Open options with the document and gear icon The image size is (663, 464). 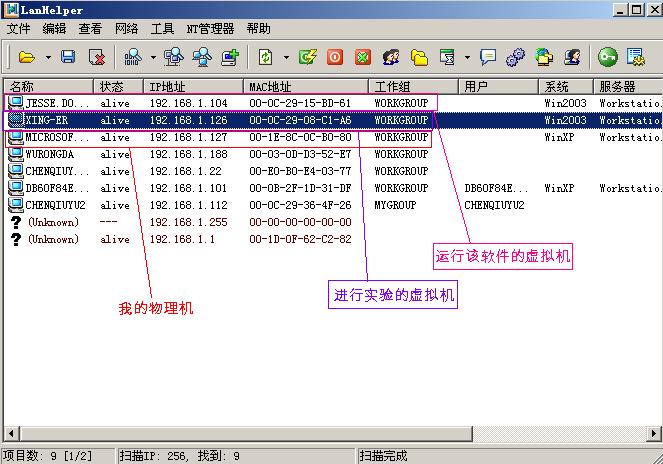[636, 57]
